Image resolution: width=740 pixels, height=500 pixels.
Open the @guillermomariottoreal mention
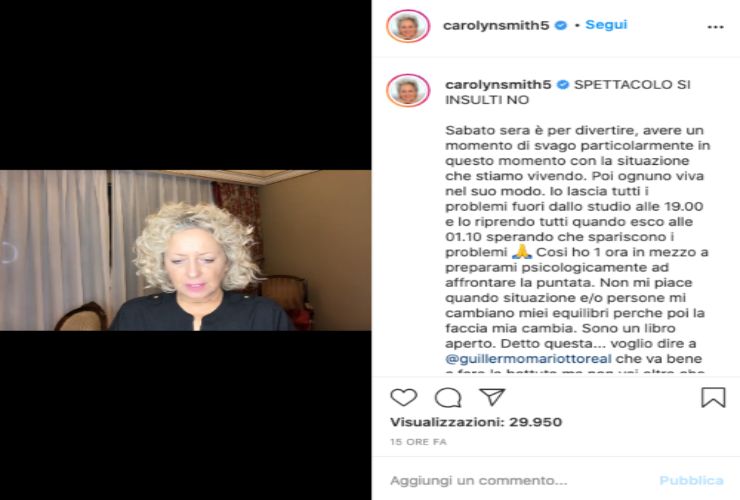tap(528, 359)
